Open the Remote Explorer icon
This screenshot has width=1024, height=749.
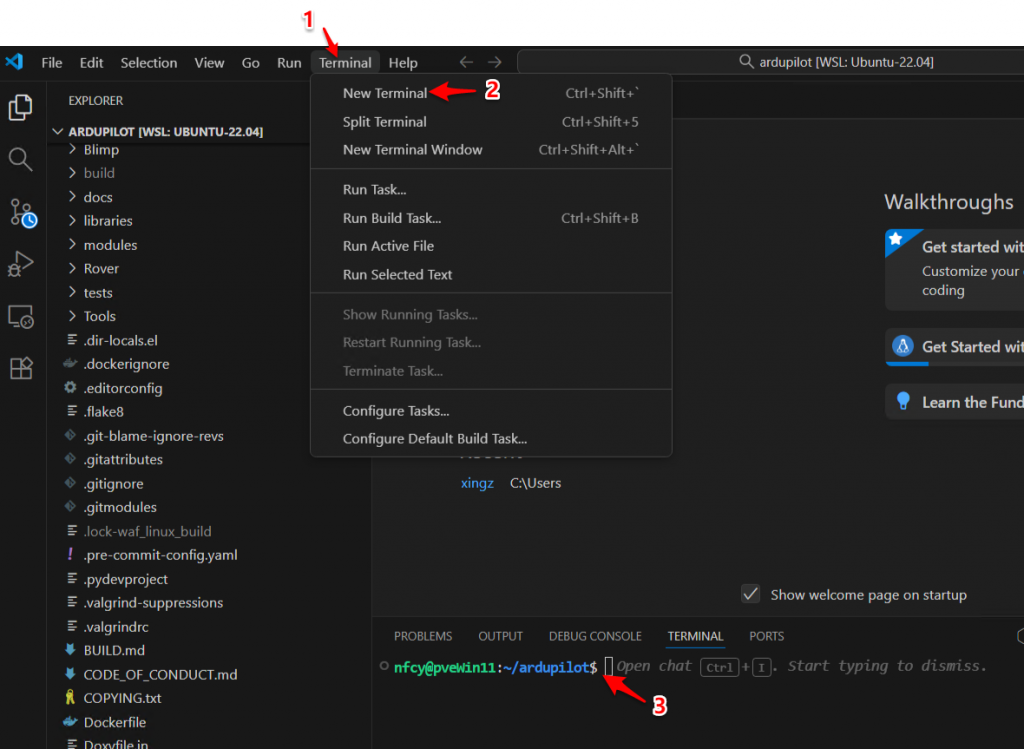click(21, 317)
